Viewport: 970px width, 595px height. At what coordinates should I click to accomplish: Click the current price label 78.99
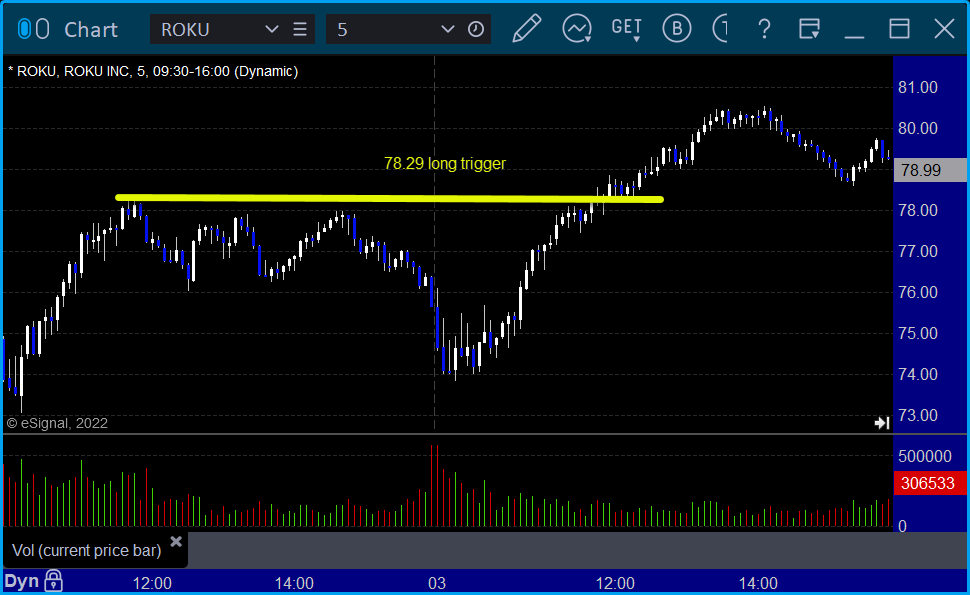(x=930, y=170)
